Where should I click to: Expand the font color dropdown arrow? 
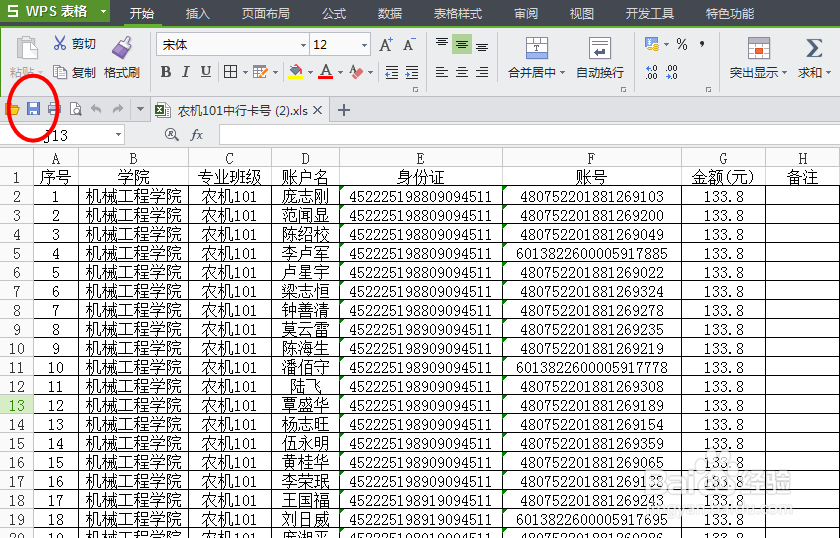pos(340,72)
